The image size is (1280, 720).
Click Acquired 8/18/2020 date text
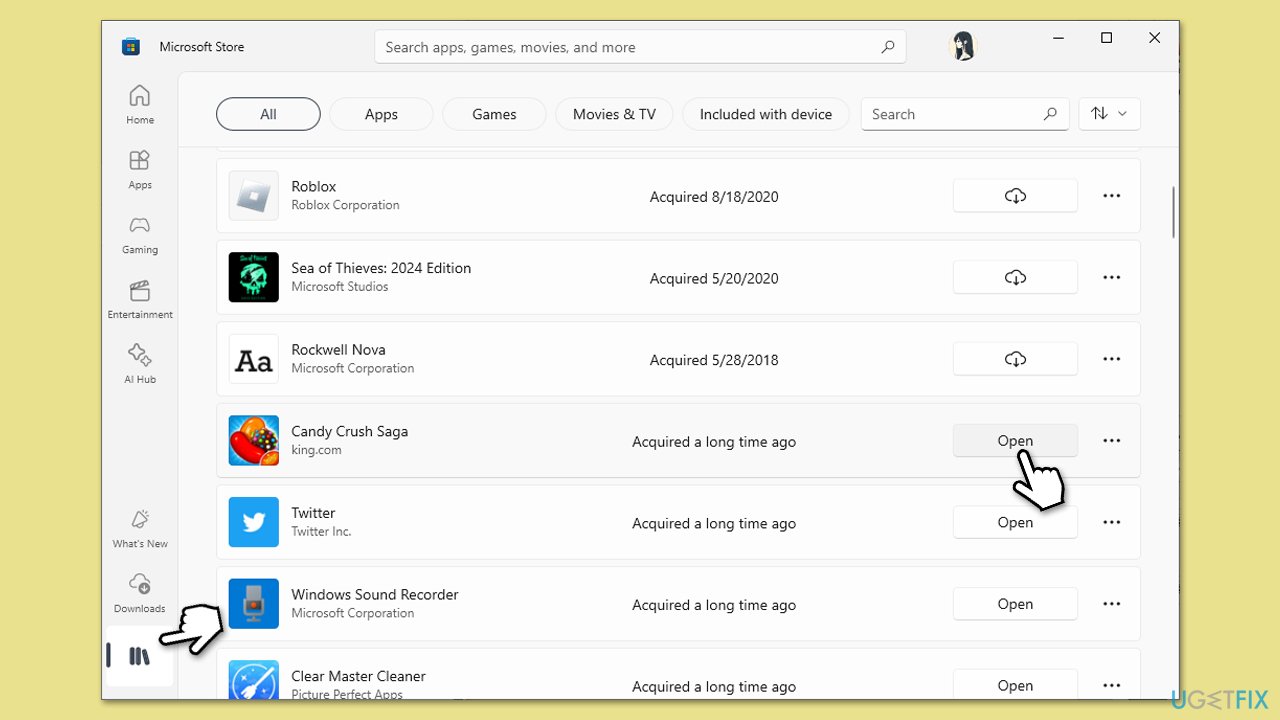click(x=714, y=197)
